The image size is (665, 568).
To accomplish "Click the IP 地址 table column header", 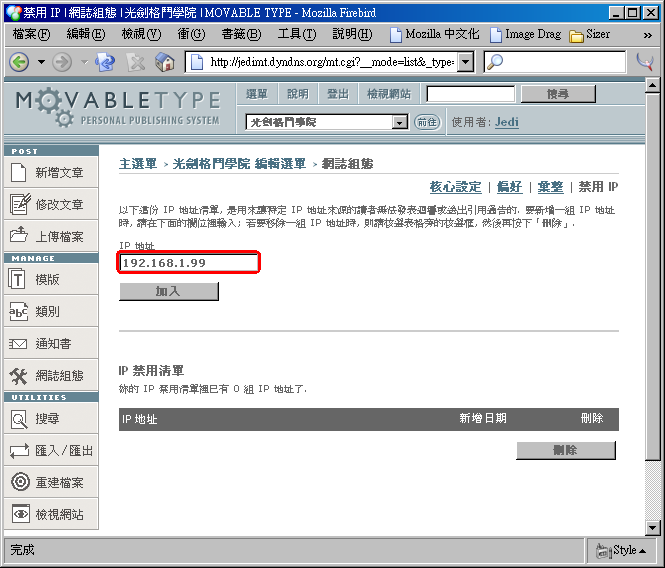I will coord(140,420).
